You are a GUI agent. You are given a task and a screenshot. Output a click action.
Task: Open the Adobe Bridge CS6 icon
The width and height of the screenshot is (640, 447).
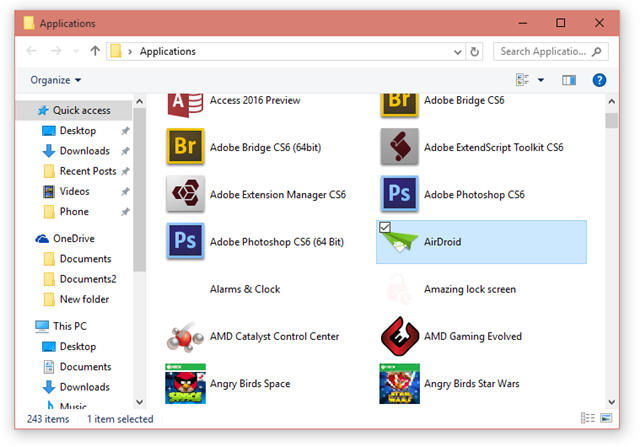pyautogui.click(x=400, y=105)
